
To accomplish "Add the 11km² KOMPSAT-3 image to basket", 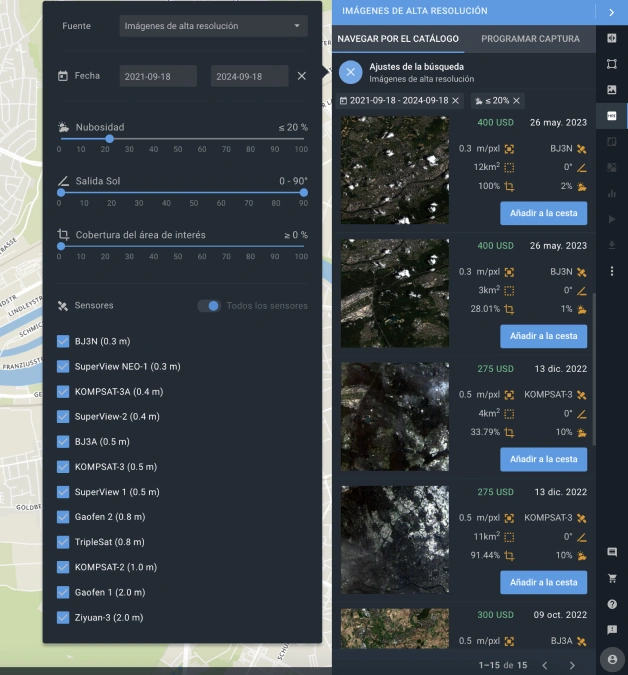I will point(543,582).
